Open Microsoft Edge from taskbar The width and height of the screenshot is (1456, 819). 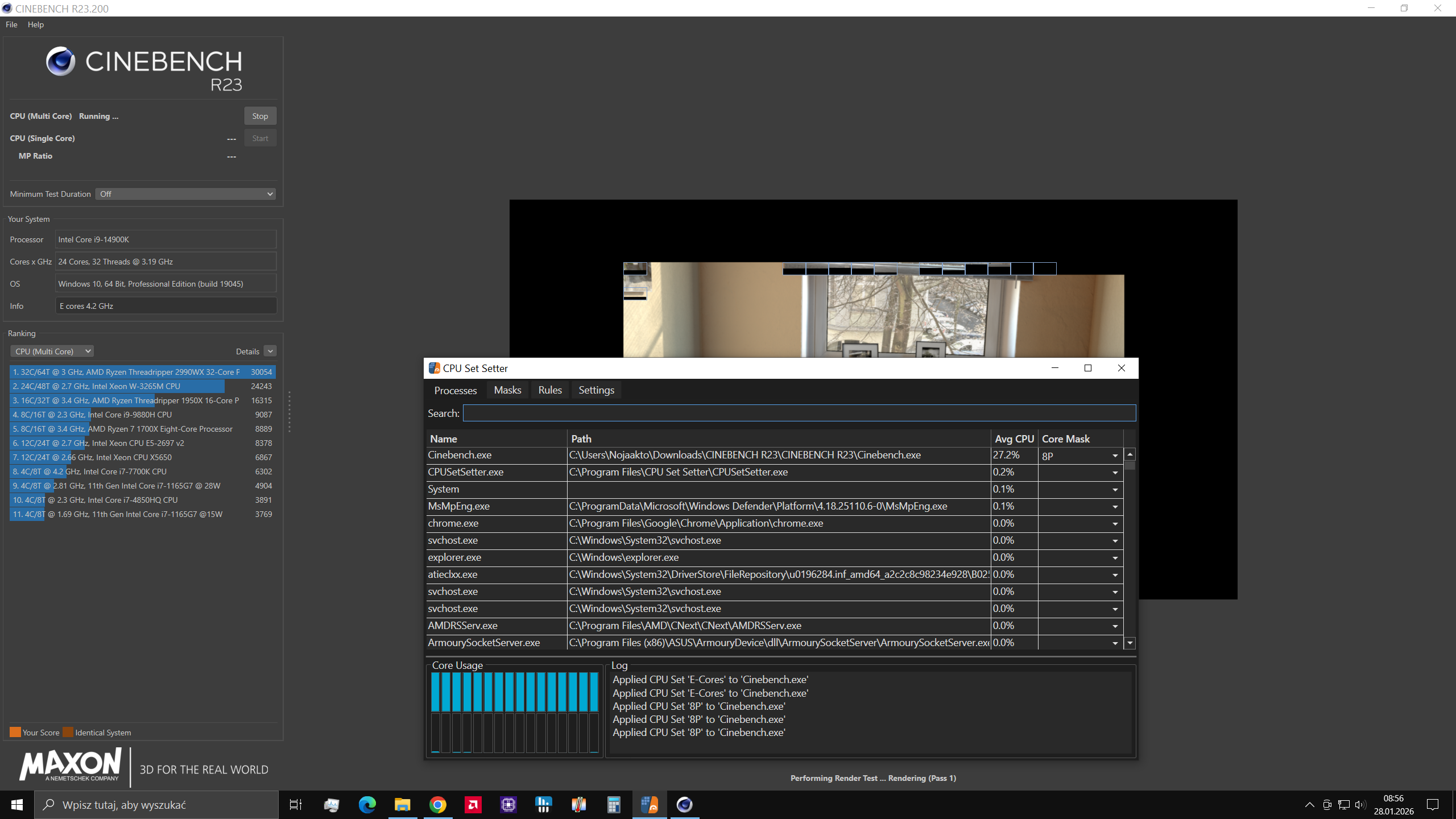367,805
